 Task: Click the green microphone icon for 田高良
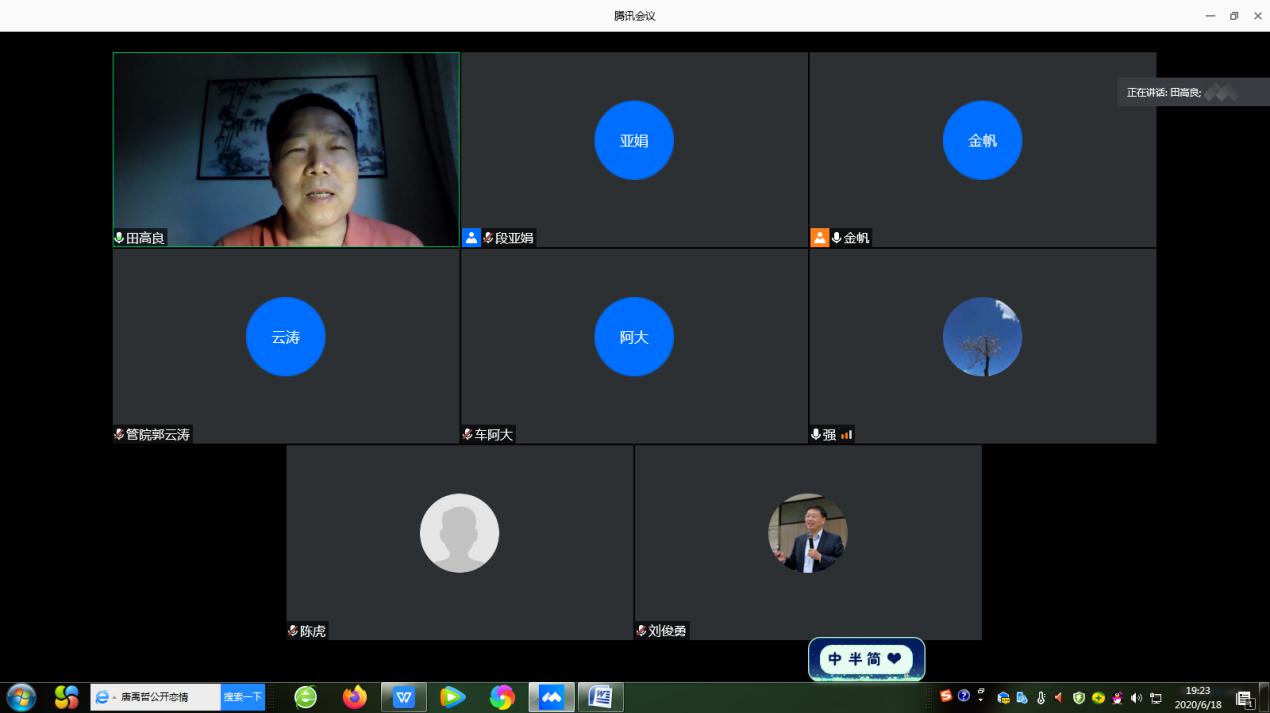[119, 238]
